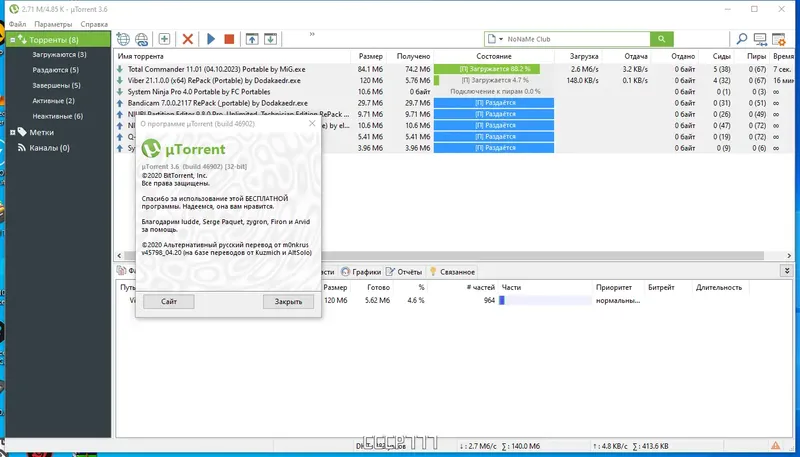Start torrent with the blue play icon
Image resolution: width=800 pixels, height=457 pixels.
pyautogui.click(x=211, y=39)
